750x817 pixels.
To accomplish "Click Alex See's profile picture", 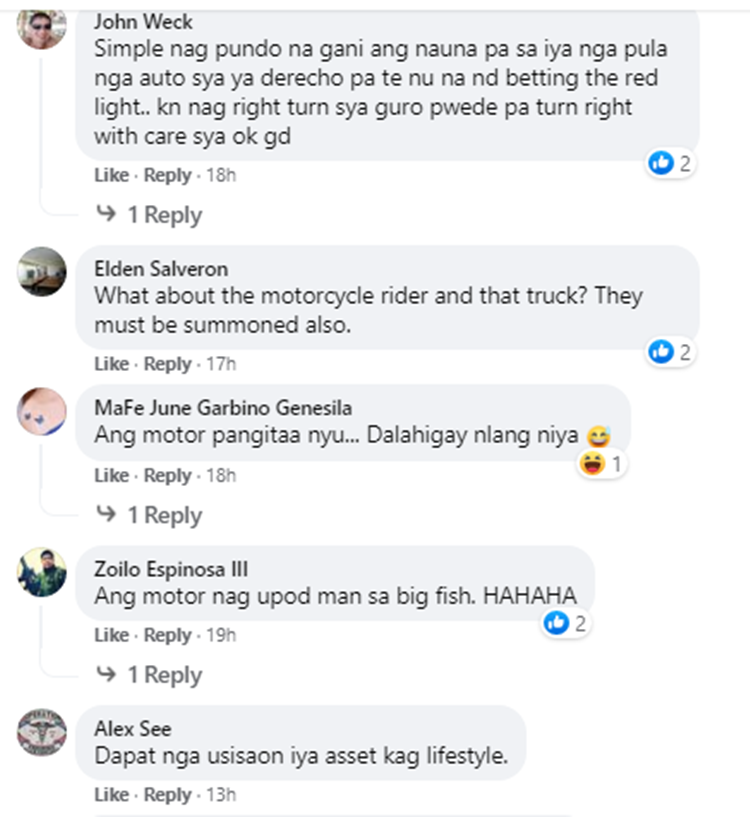I will click(x=43, y=732).
